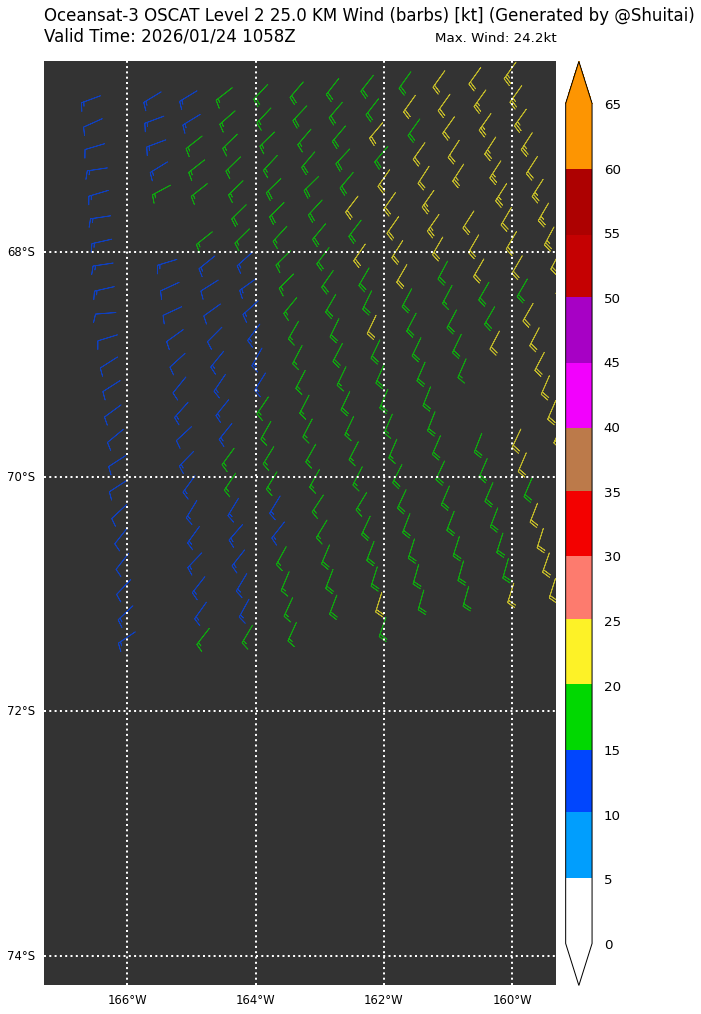The height and width of the screenshot is (1014, 701).
Task: Click the green 15–20 kt colorbar segment
Action: [578, 717]
